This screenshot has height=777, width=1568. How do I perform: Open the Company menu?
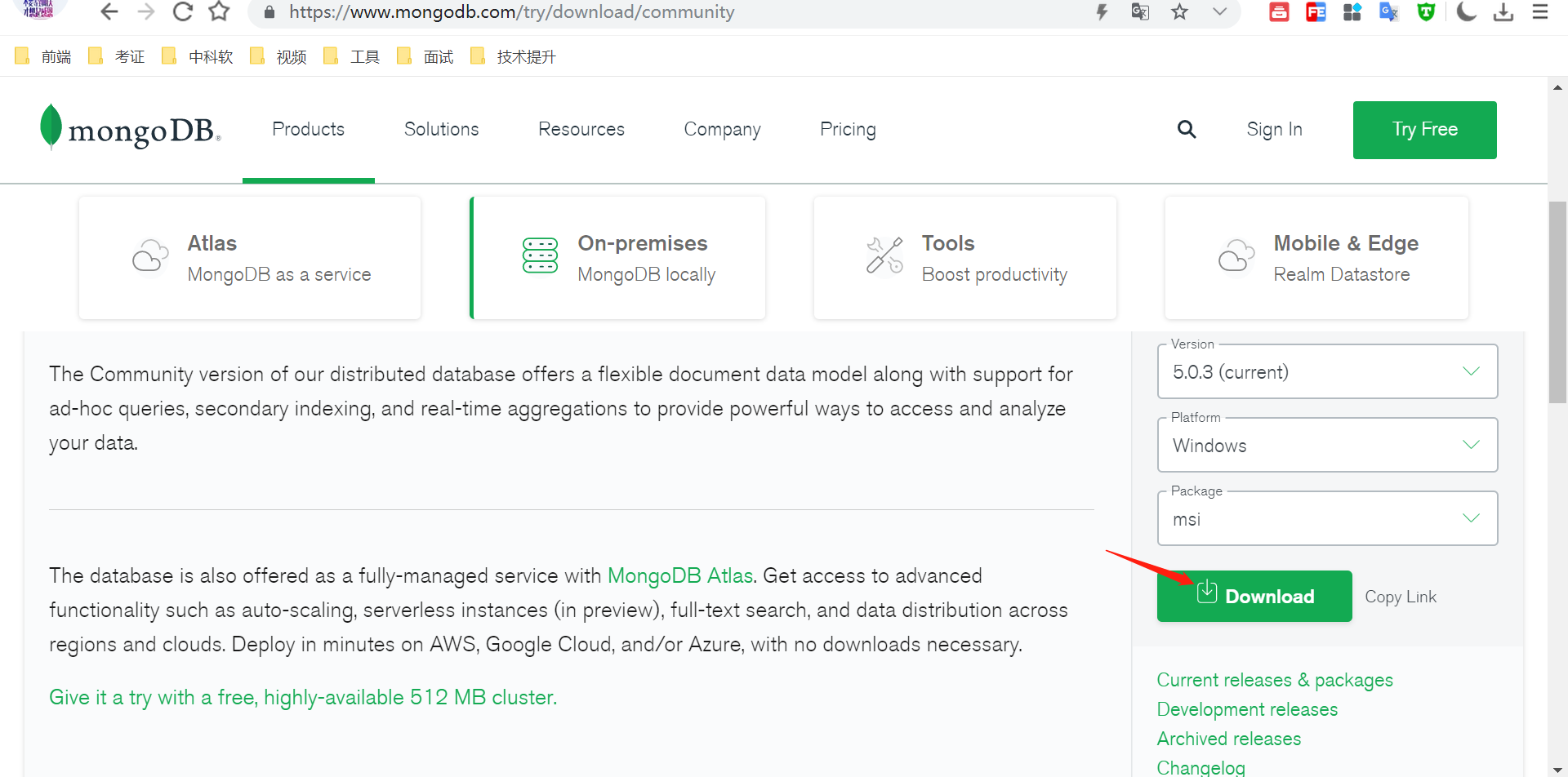pos(722,130)
